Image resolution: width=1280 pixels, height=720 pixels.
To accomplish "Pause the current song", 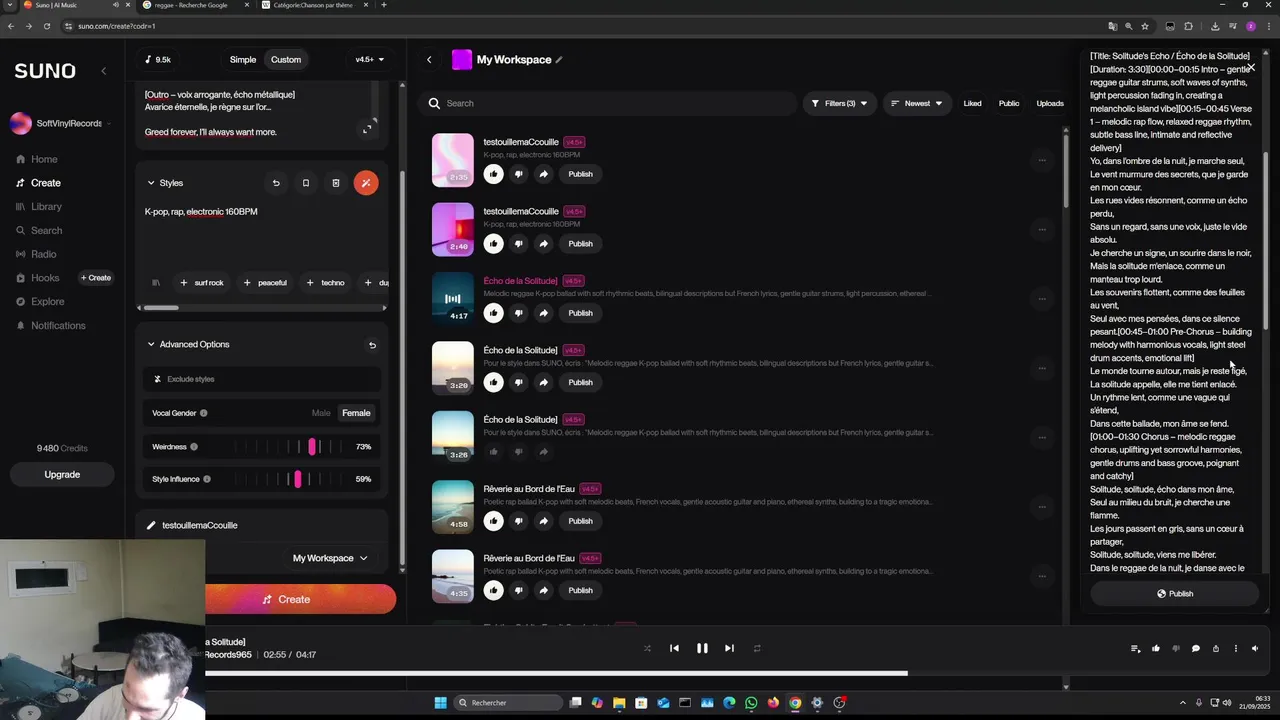I will point(702,648).
